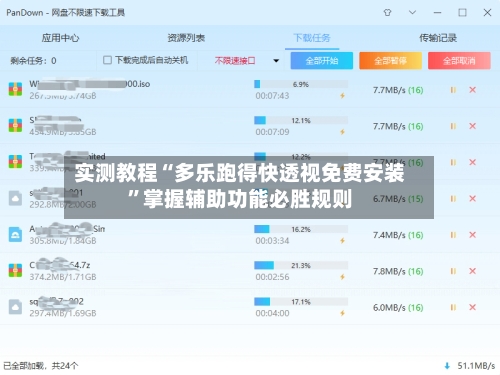The image size is (500, 375).
Task: Click the 全部开始 button
Action: [322, 61]
